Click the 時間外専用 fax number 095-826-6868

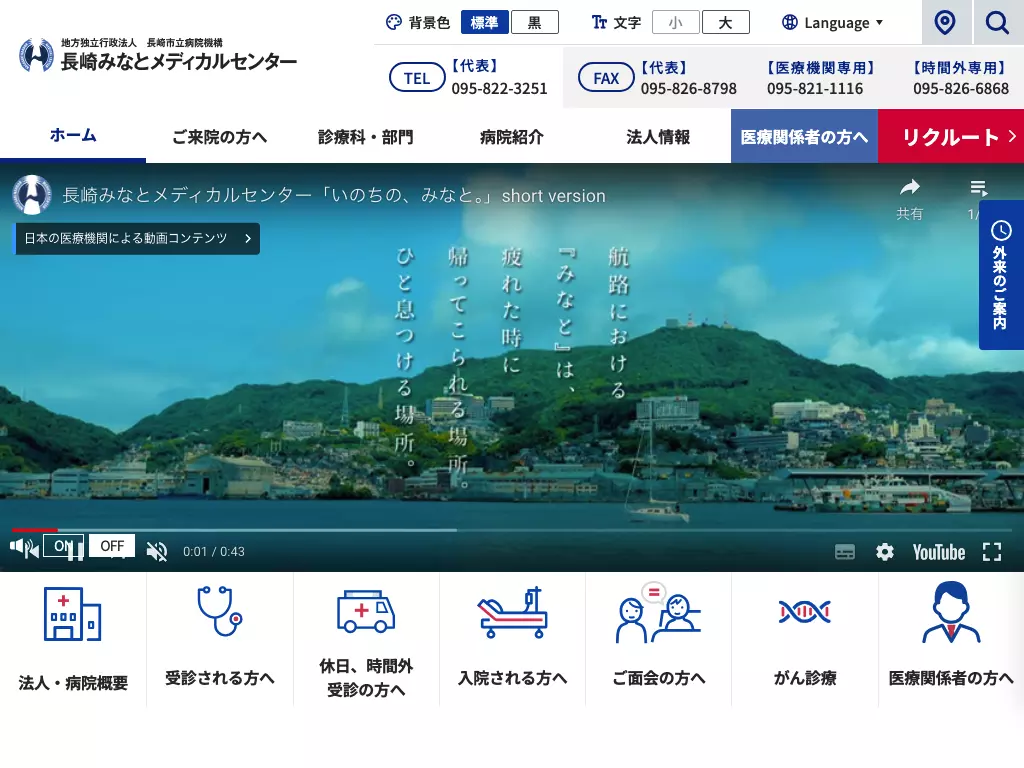pos(961,88)
